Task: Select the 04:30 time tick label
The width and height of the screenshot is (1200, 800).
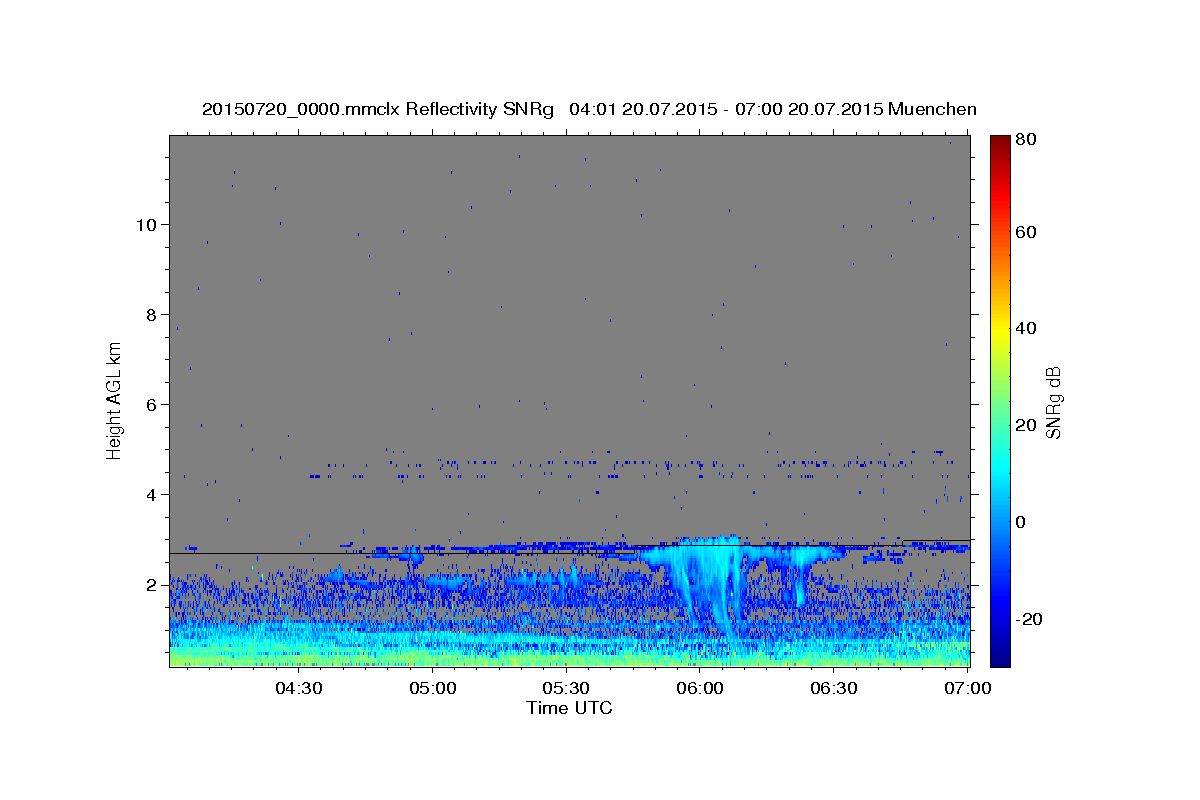Action: point(299,688)
